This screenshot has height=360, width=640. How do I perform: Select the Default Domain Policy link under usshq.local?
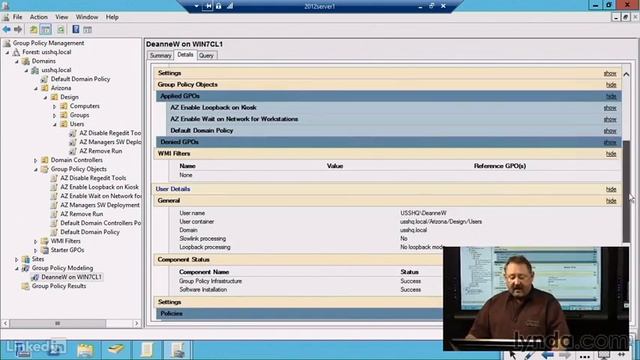80,79
